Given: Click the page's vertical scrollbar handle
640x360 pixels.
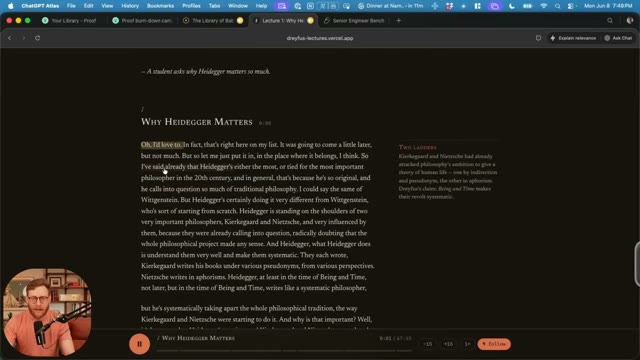Looking at the screenshot, I should (x=637, y=264).
